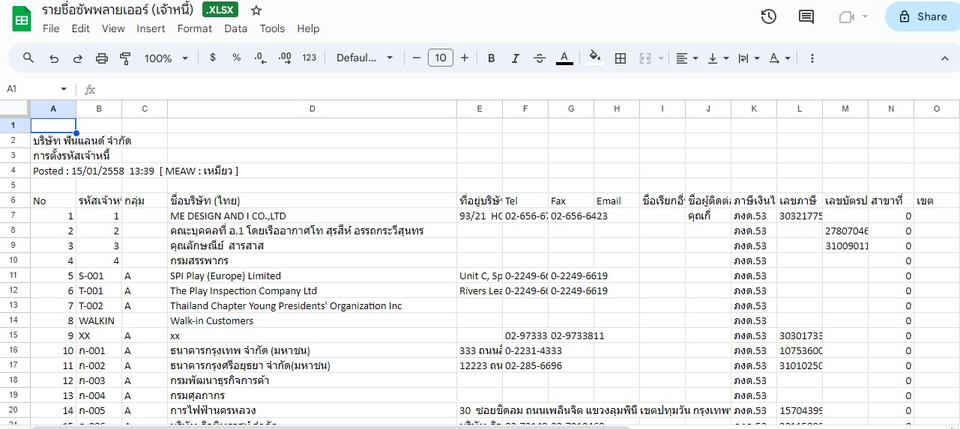This screenshot has width=960, height=429.
Task: Open more number formats 123
Action: (x=309, y=58)
